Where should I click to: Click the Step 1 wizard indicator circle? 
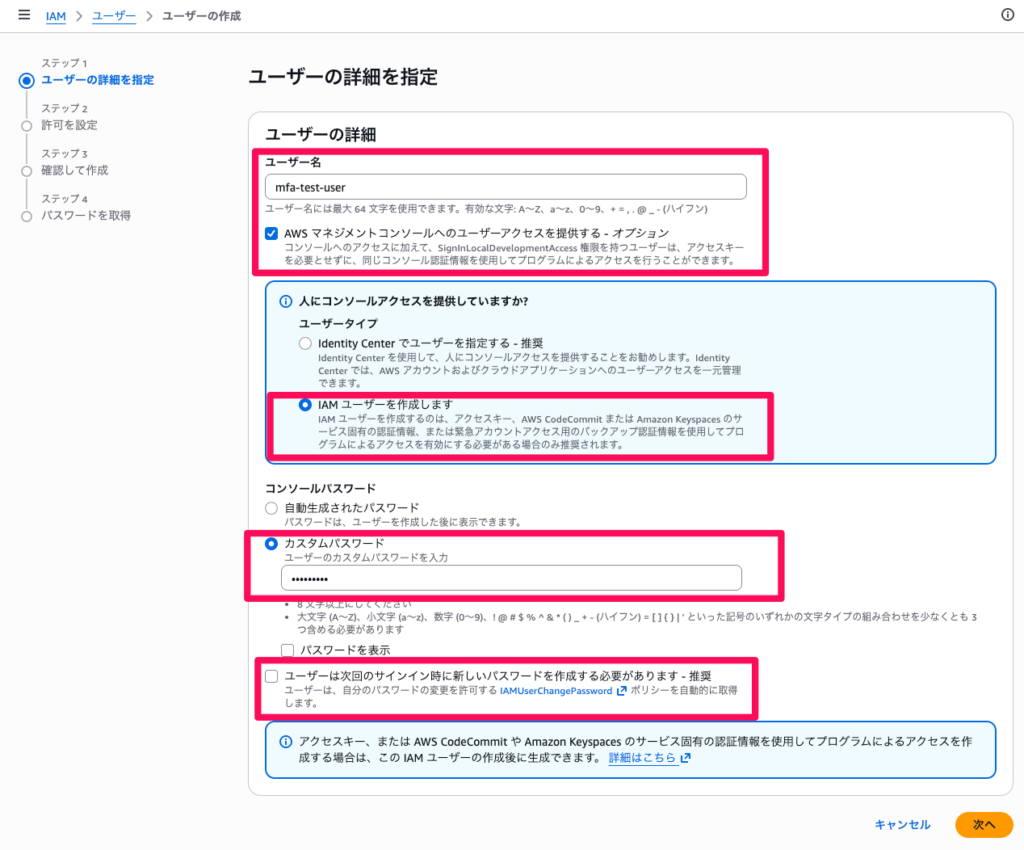tap(27, 81)
